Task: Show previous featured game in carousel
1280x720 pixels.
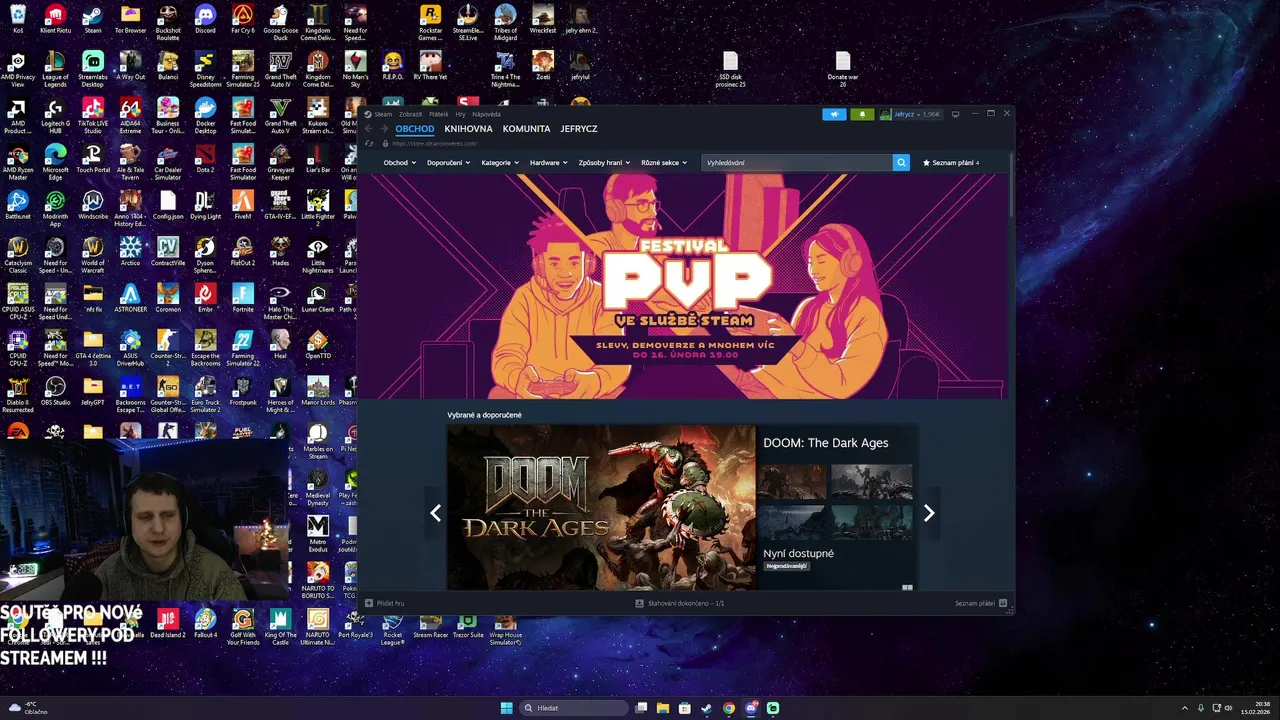Action: (435, 513)
